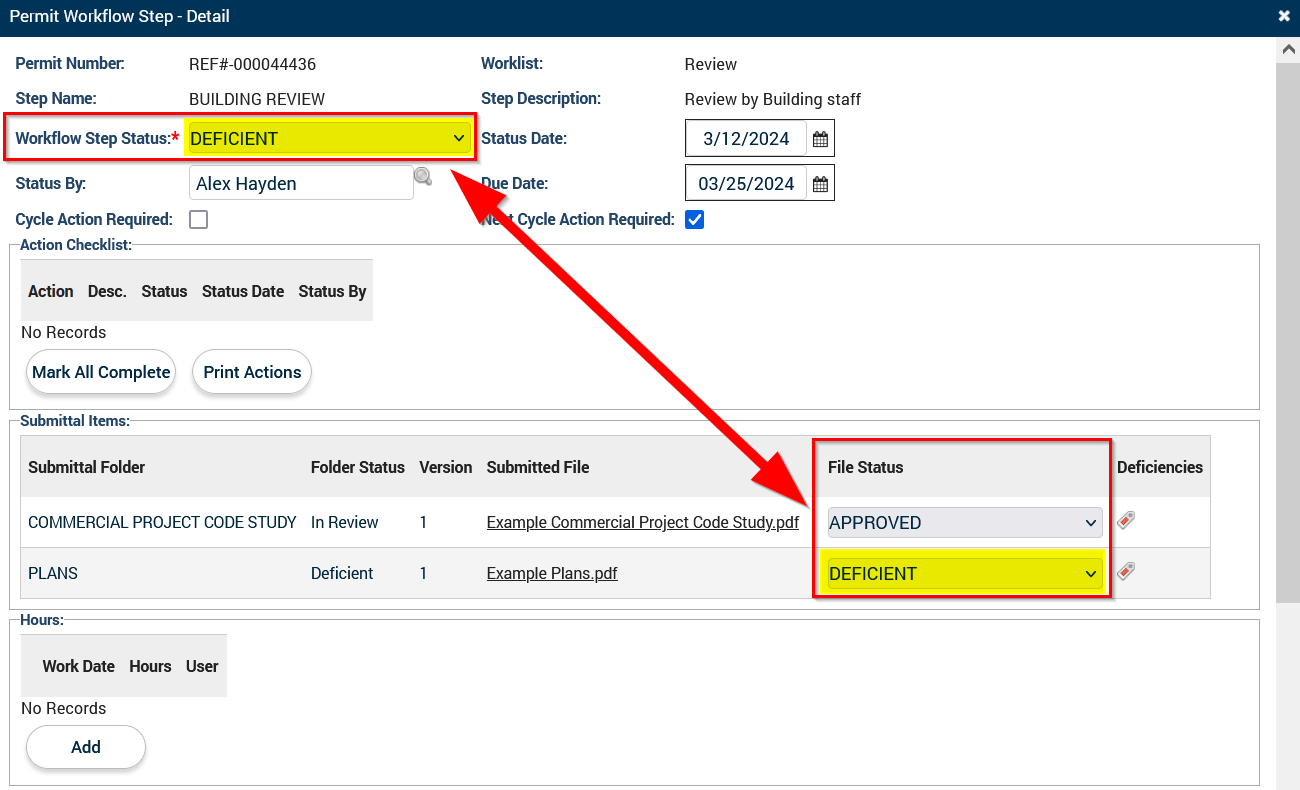The height and width of the screenshot is (790, 1300).
Task: Open deficiencies tag for Commercial Project Code Study
Action: [1126, 520]
